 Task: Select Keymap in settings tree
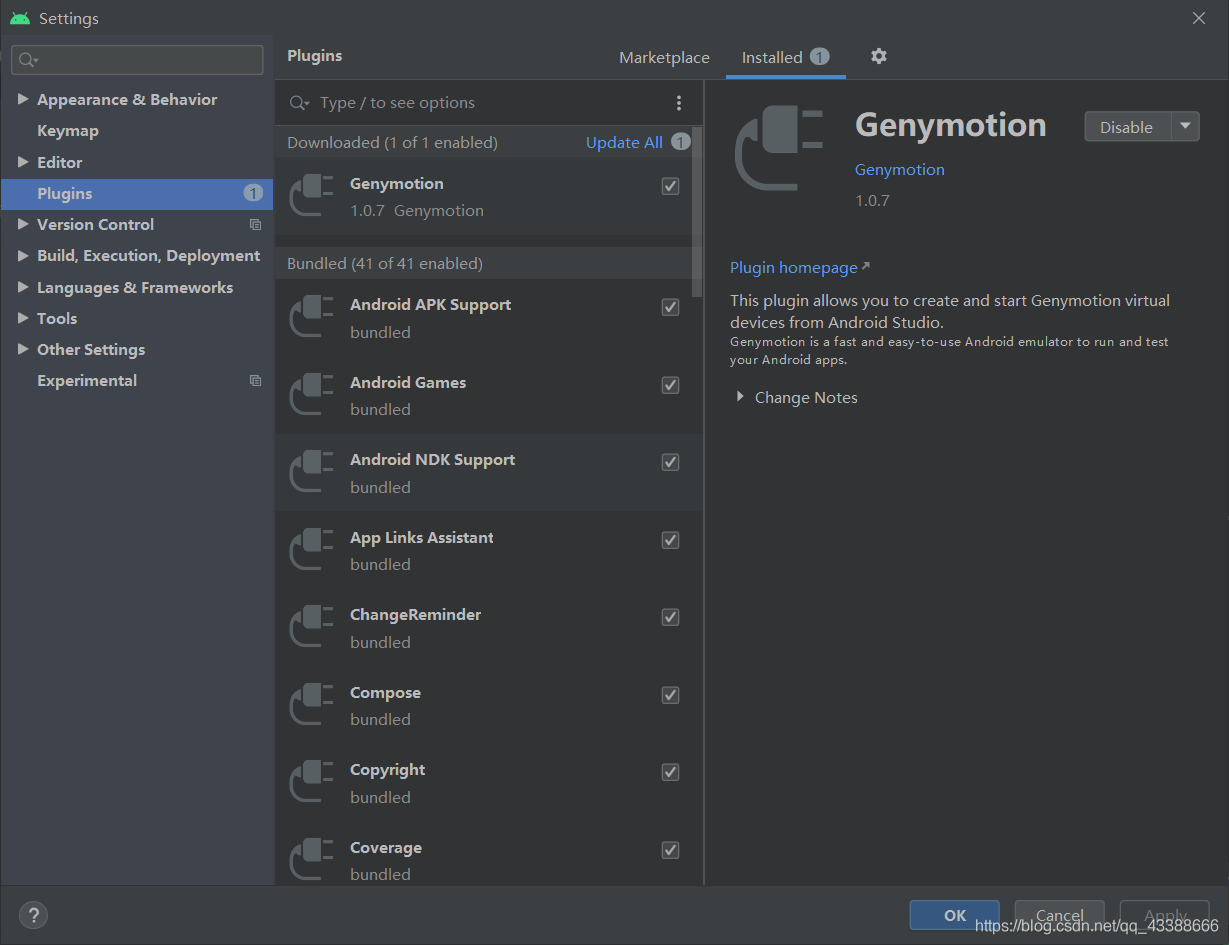[68, 131]
